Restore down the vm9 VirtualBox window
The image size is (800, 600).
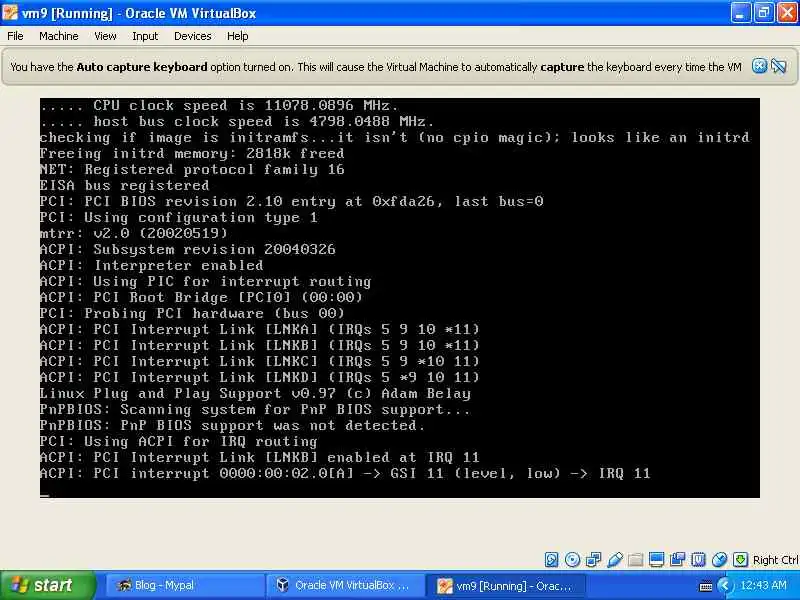pos(763,13)
